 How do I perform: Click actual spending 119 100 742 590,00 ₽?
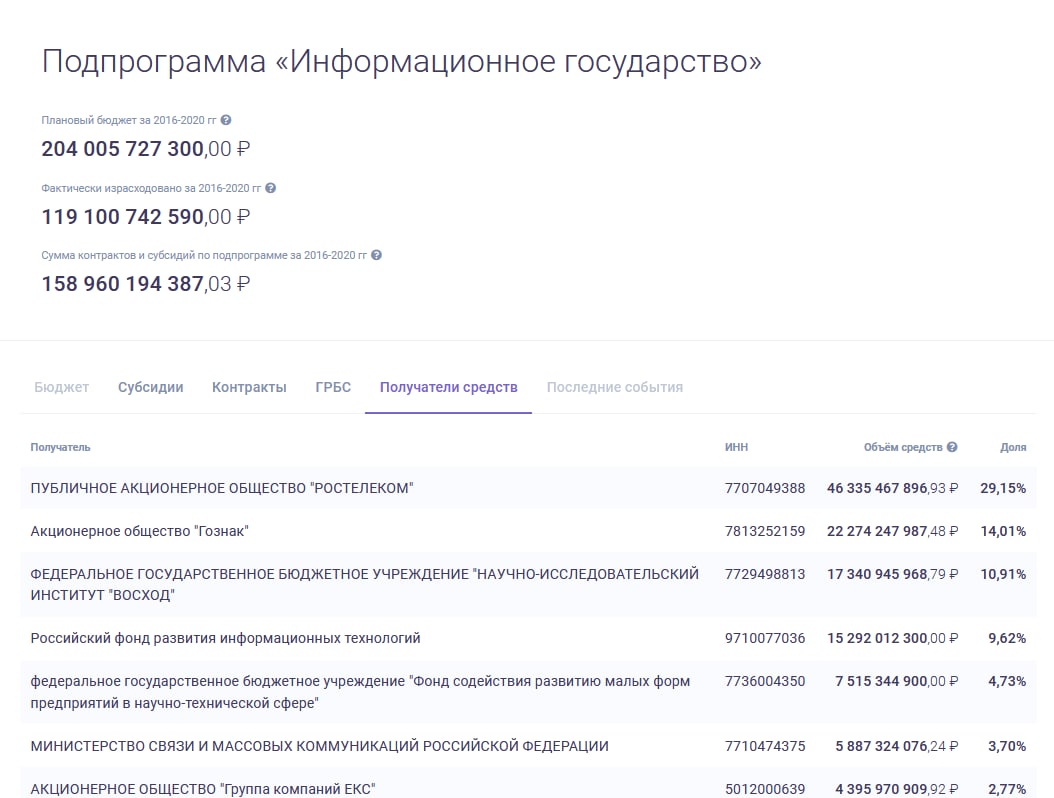[146, 216]
